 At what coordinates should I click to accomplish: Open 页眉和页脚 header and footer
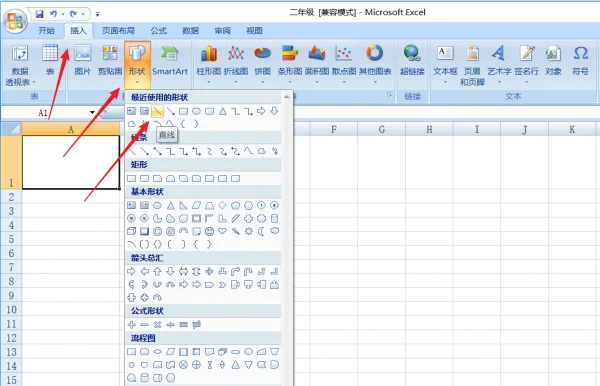[472, 65]
